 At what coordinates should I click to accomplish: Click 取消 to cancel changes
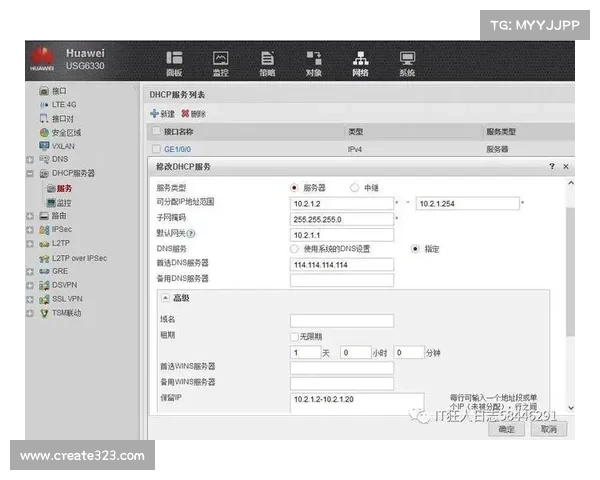click(548, 429)
